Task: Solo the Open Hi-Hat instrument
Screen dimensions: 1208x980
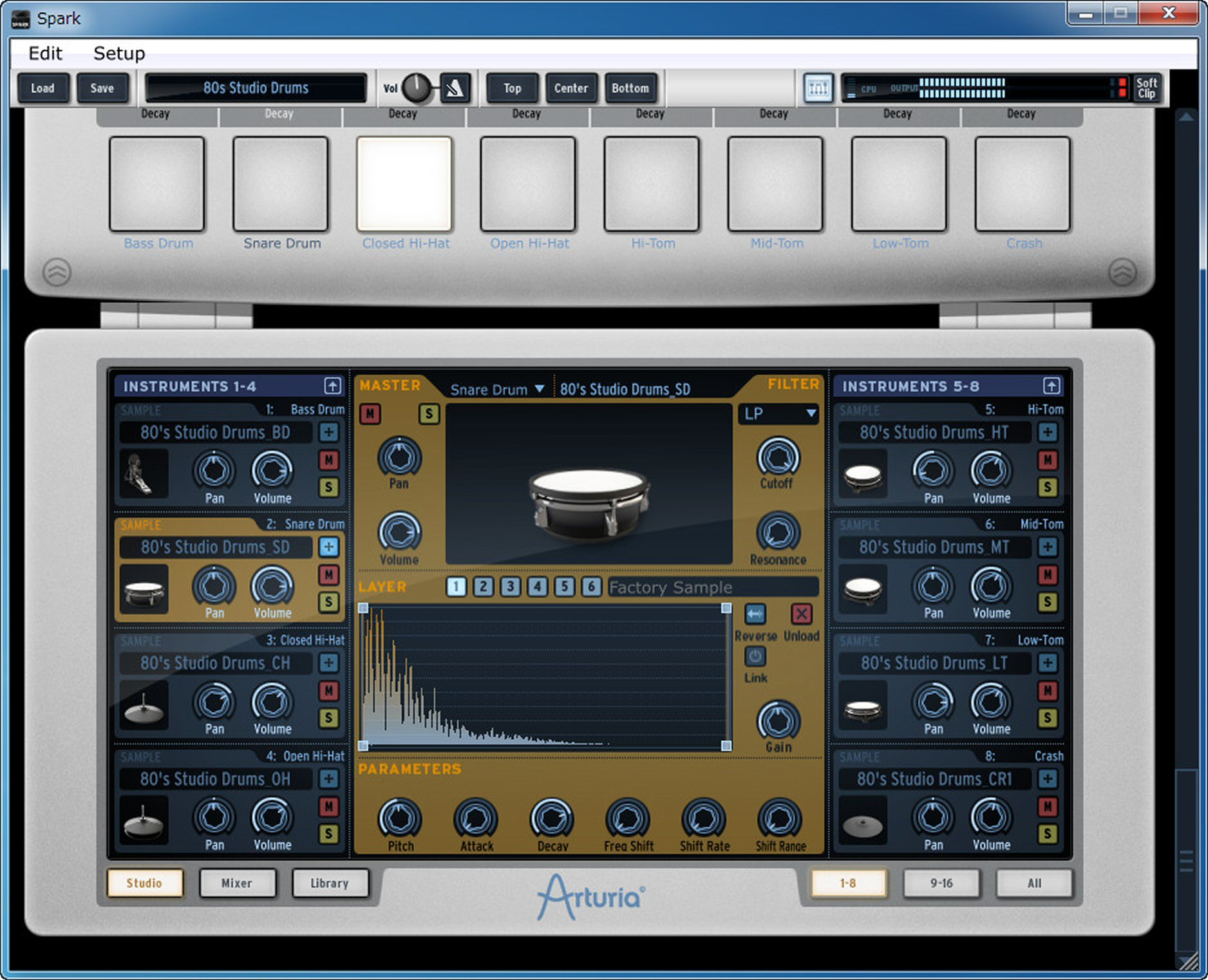Action: click(329, 834)
